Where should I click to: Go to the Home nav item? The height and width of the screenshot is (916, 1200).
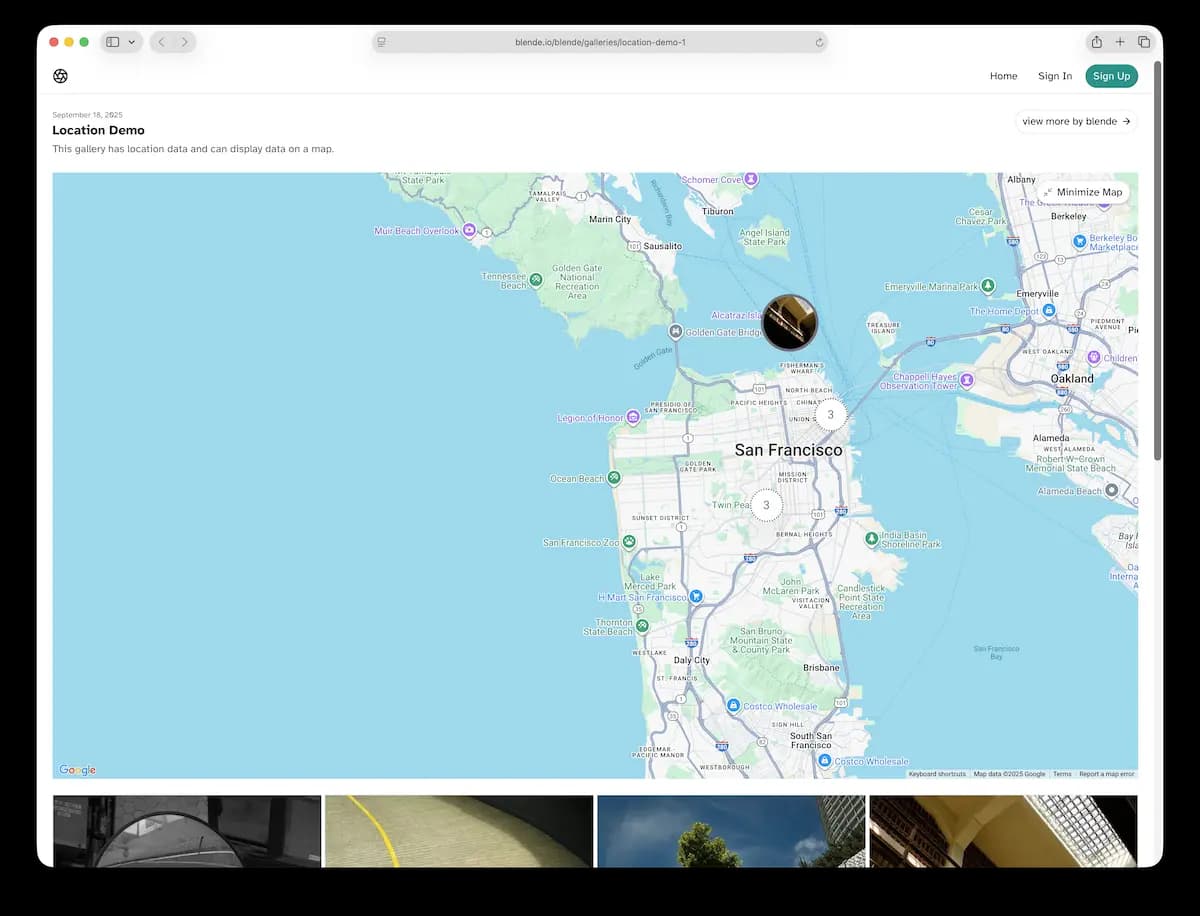pos(1003,76)
